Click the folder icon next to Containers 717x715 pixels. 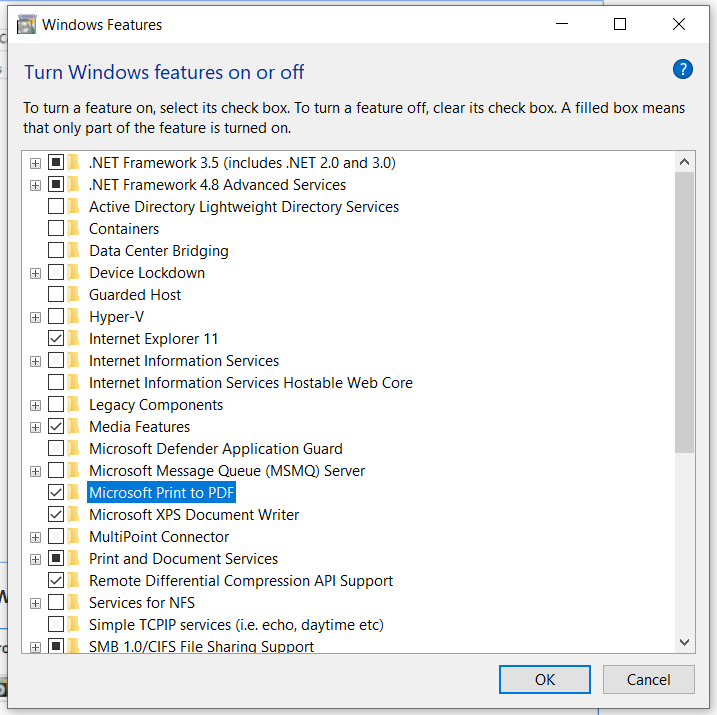[x=74, y=229]
